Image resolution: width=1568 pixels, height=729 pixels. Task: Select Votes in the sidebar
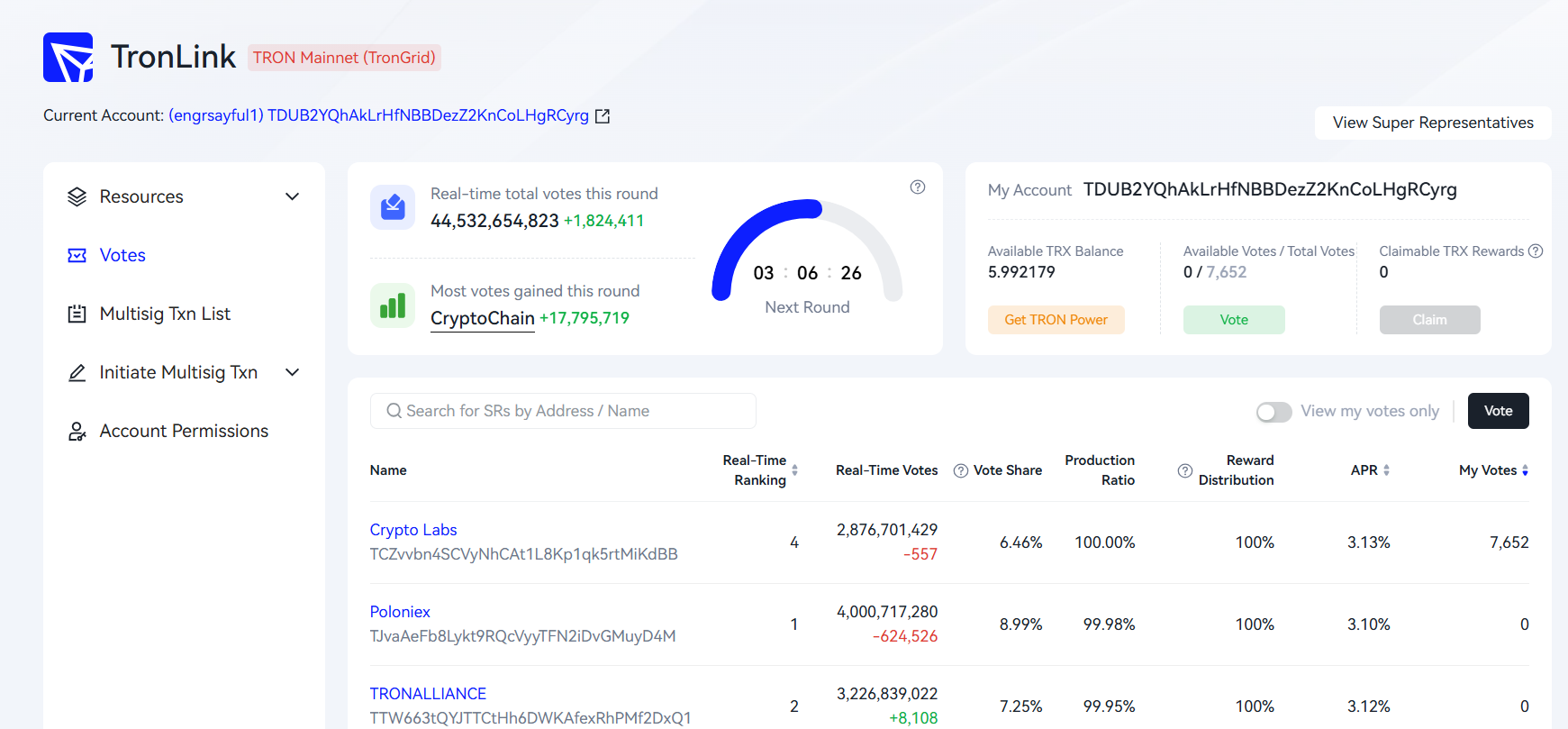[184, 255]
